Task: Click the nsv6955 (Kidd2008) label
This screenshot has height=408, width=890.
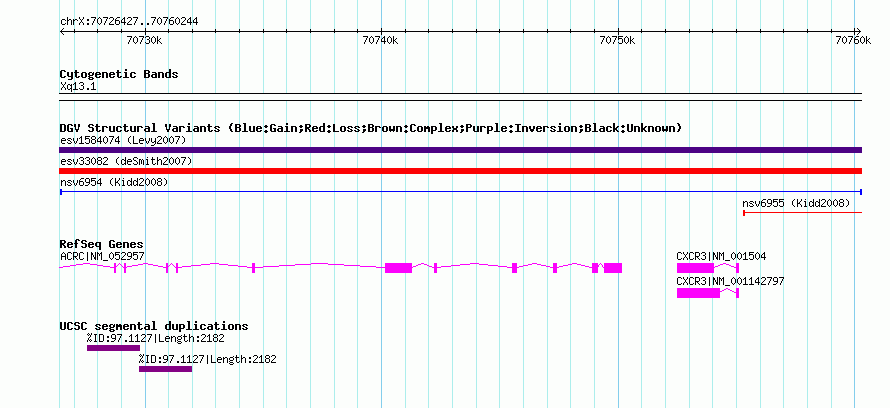Action: (796, 203)
